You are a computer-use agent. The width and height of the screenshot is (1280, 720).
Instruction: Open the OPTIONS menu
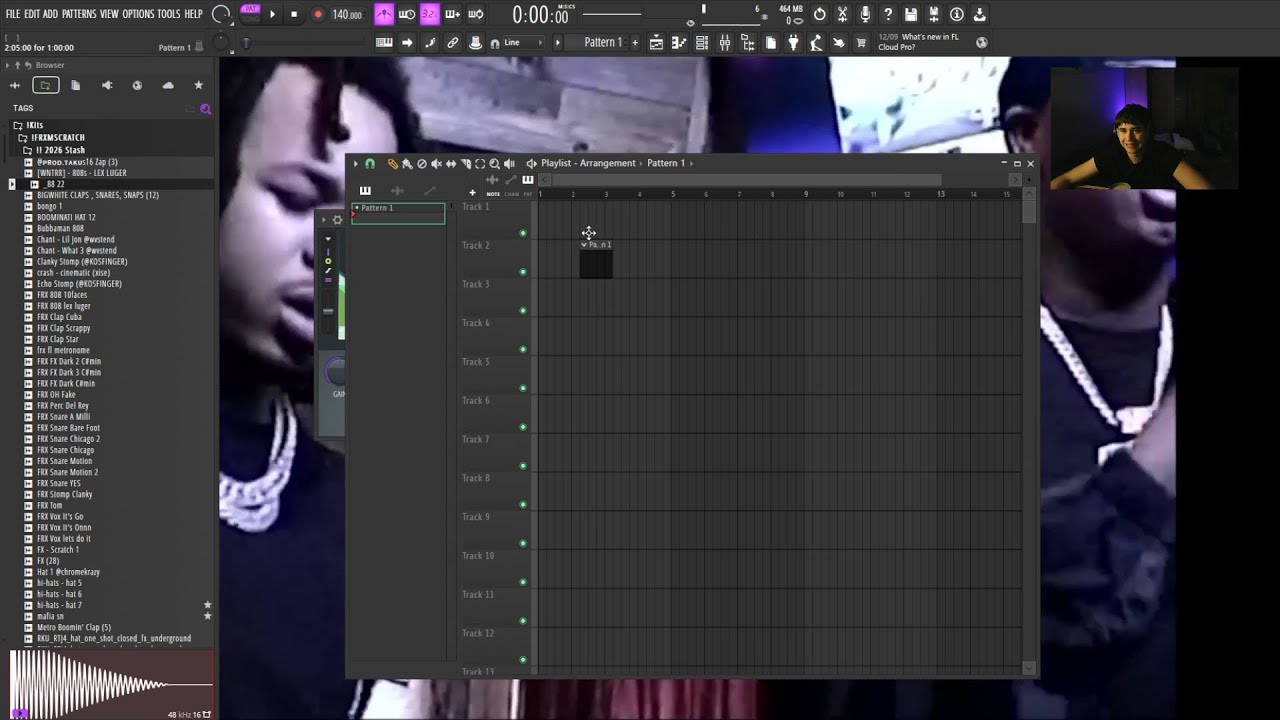tap(138, 14)
